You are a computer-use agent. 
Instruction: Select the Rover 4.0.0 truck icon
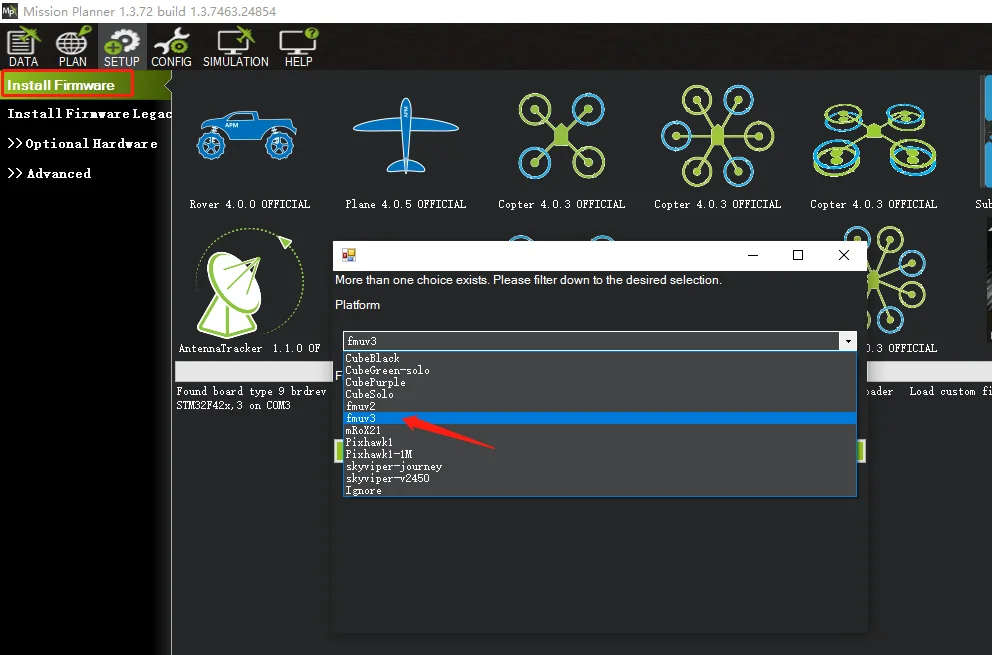(x=247, y=135)
